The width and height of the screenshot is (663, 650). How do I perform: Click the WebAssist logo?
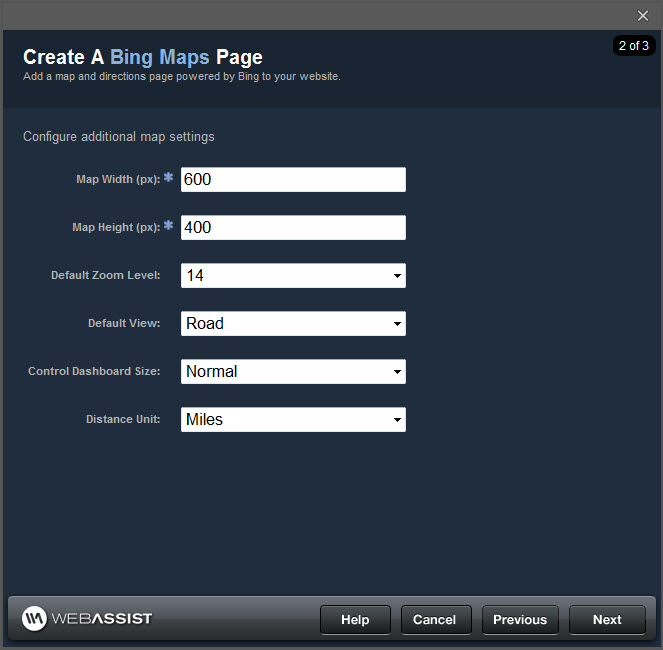point(87,619)
